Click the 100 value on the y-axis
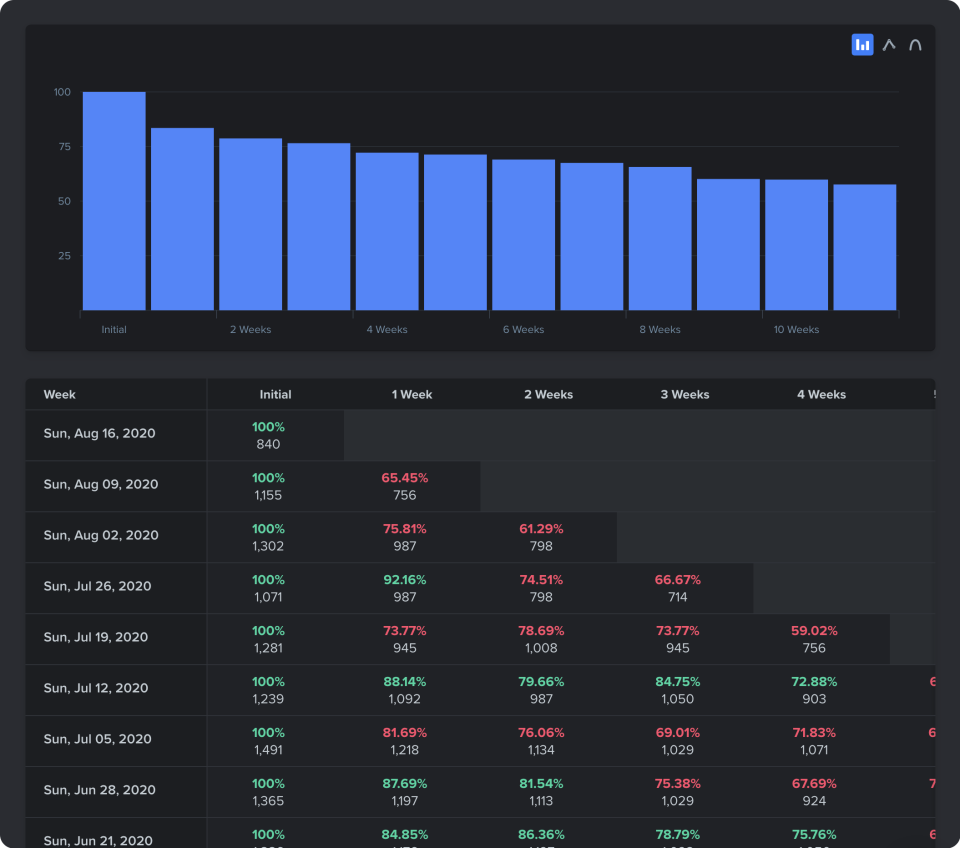Screen dimensions: 960x848 [x=62, y=91]
